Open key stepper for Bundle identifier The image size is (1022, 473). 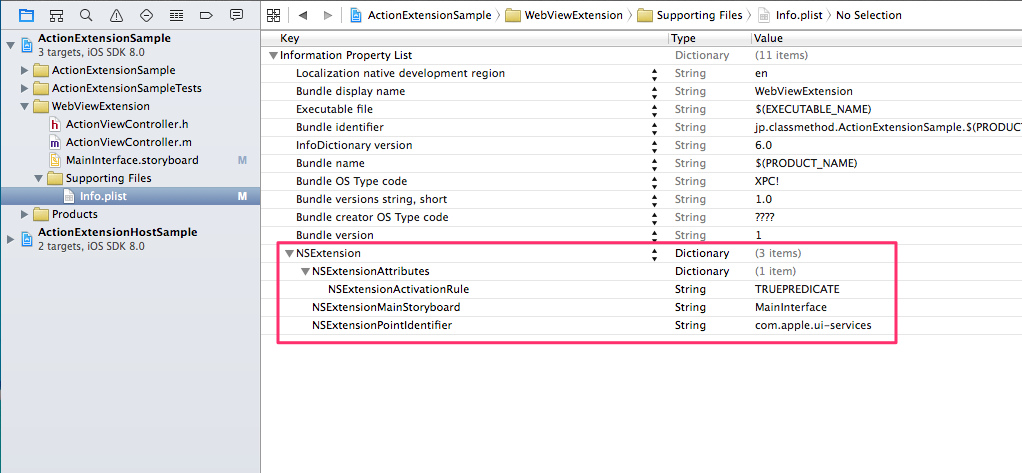pyautogui.click(x=654, y=128)
